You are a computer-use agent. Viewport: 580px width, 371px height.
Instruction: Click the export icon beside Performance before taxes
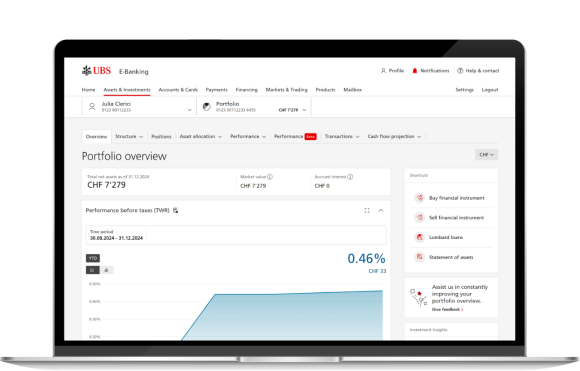point(175,210)
